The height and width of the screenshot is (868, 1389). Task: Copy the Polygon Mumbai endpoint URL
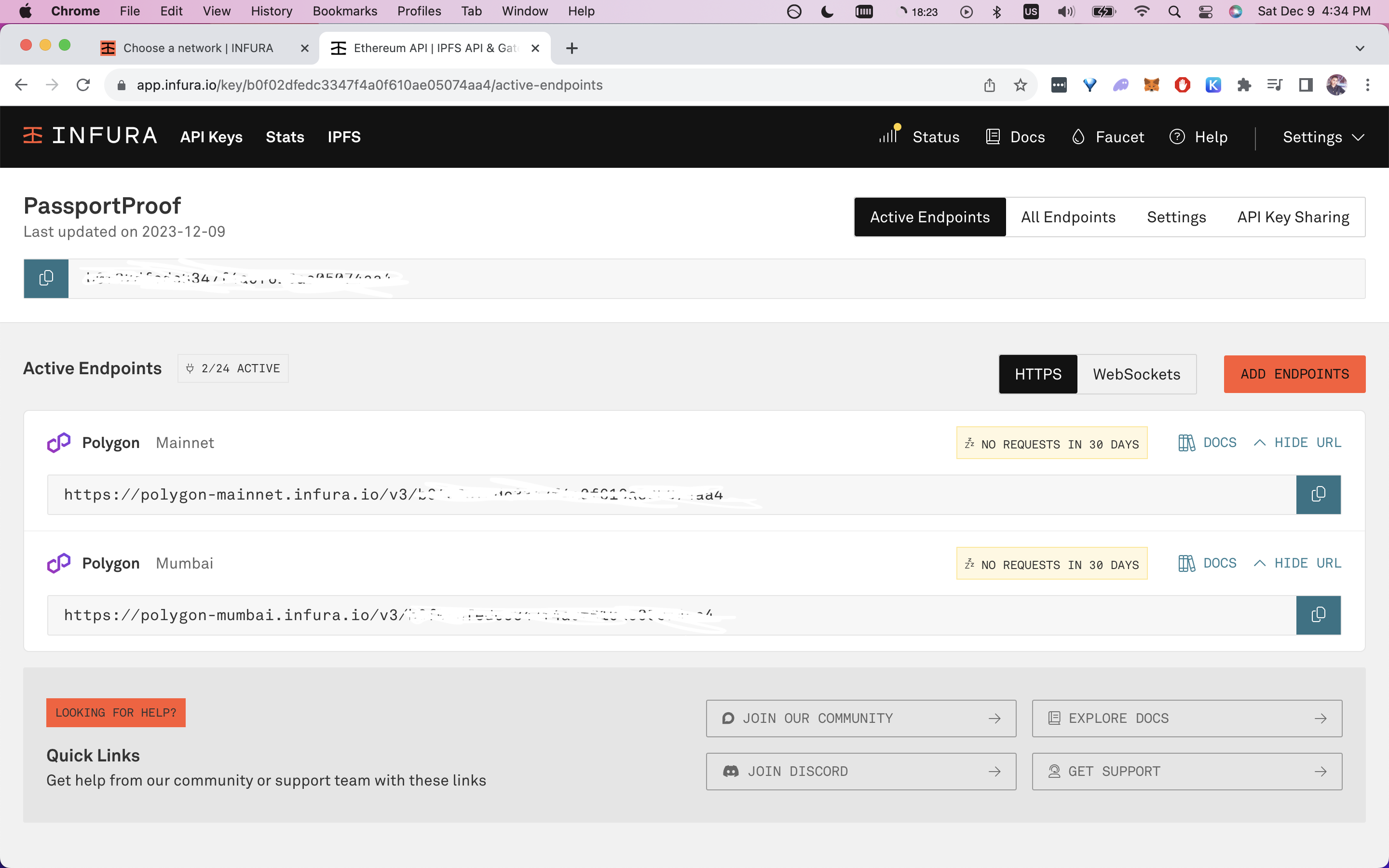(x=1318, y=615)
